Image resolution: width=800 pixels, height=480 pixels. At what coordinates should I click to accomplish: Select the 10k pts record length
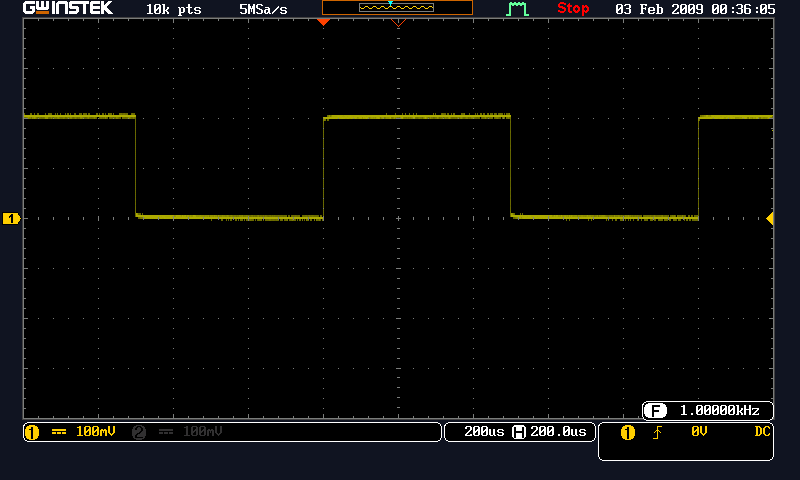[173, 9]
